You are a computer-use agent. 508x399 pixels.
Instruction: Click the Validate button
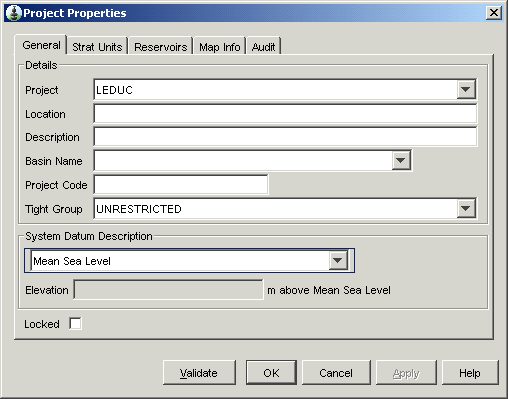point(199,373)
